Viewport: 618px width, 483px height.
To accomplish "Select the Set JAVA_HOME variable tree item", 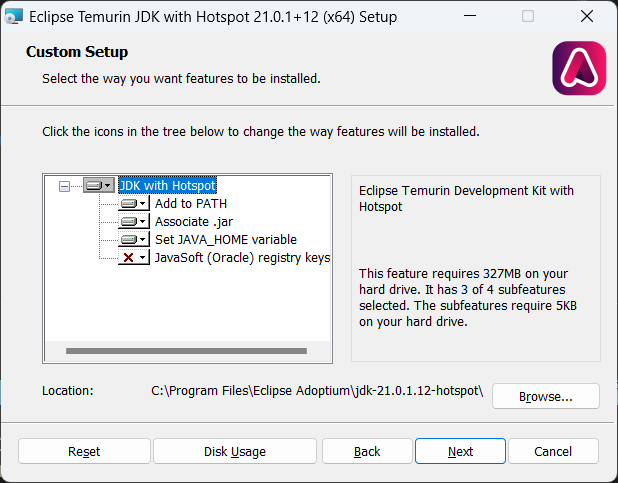I will (x=226, y=239).
